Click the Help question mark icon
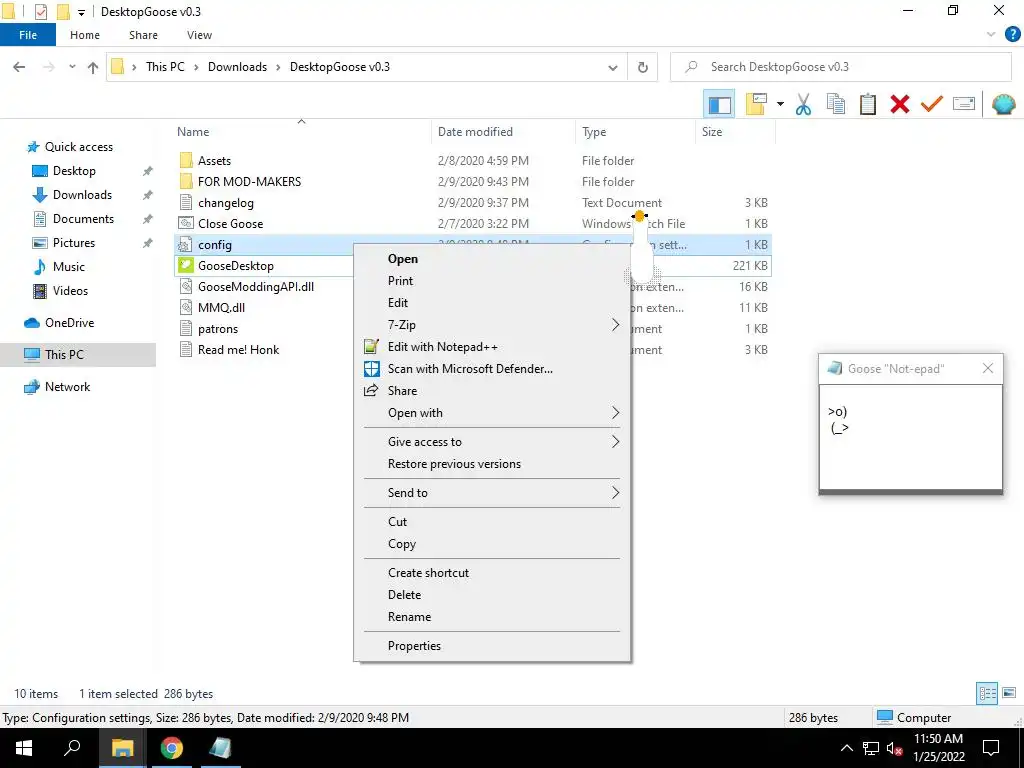1024x768 pixels. 1012,35
